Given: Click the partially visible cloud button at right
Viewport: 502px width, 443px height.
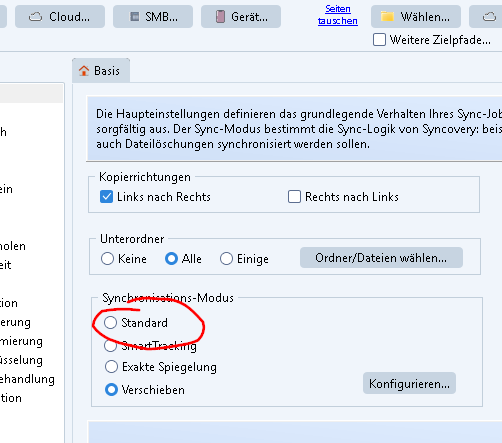Looking at the screenshot, I should (486, 16).
